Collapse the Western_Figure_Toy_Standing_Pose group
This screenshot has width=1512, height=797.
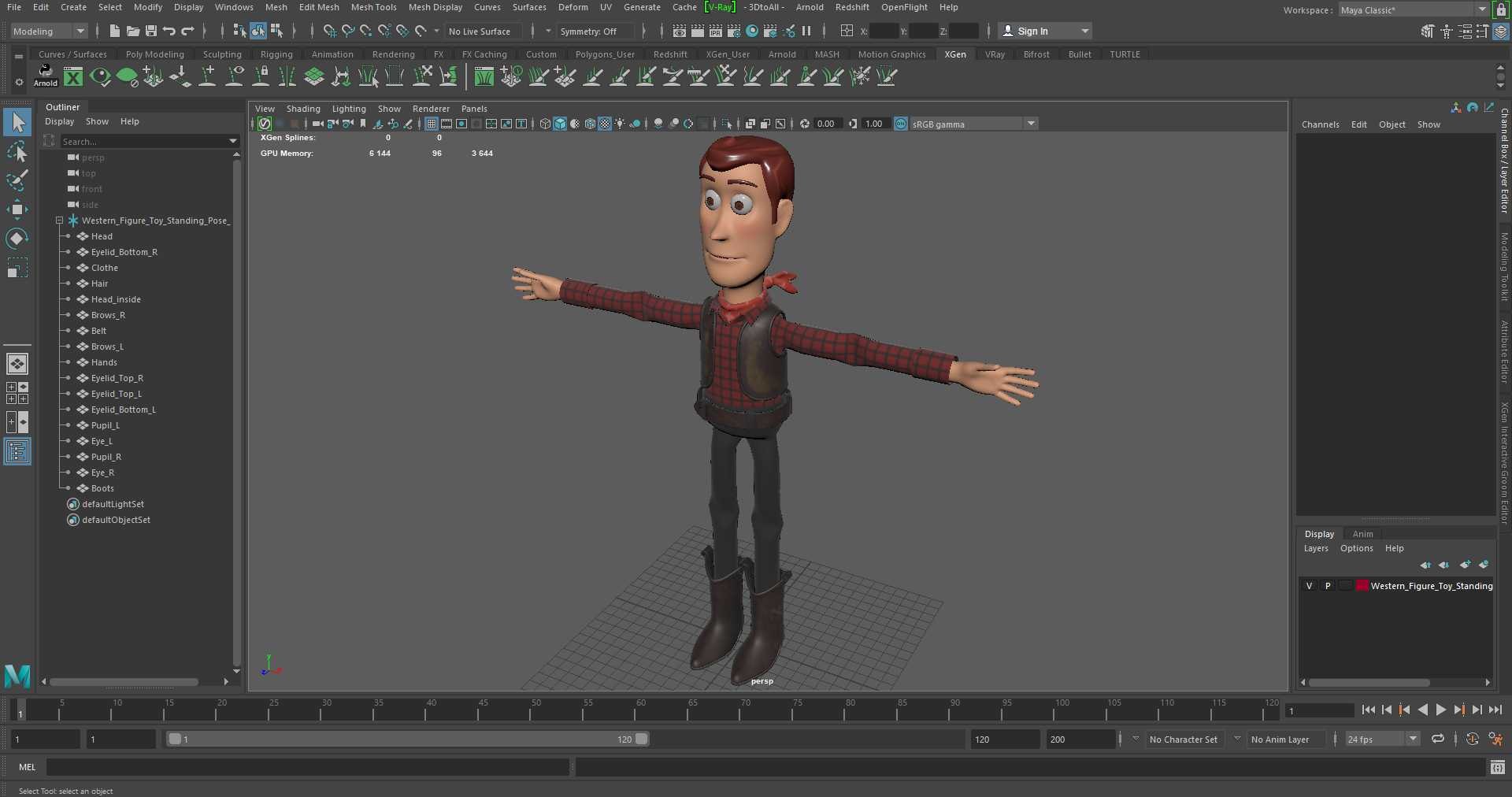pyautogui.click(x=59, y=221)
